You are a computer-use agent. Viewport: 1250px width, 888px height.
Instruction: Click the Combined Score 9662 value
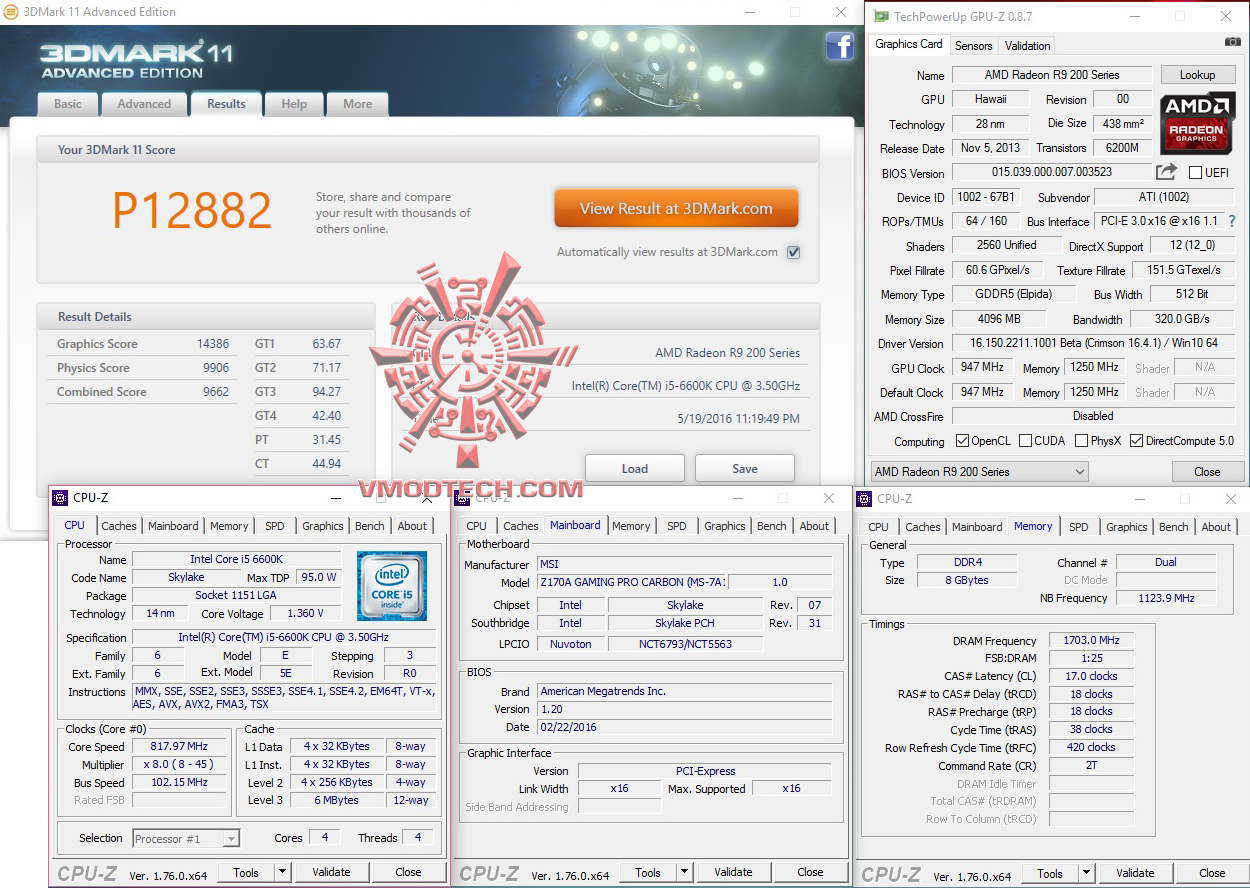(216, 392)
